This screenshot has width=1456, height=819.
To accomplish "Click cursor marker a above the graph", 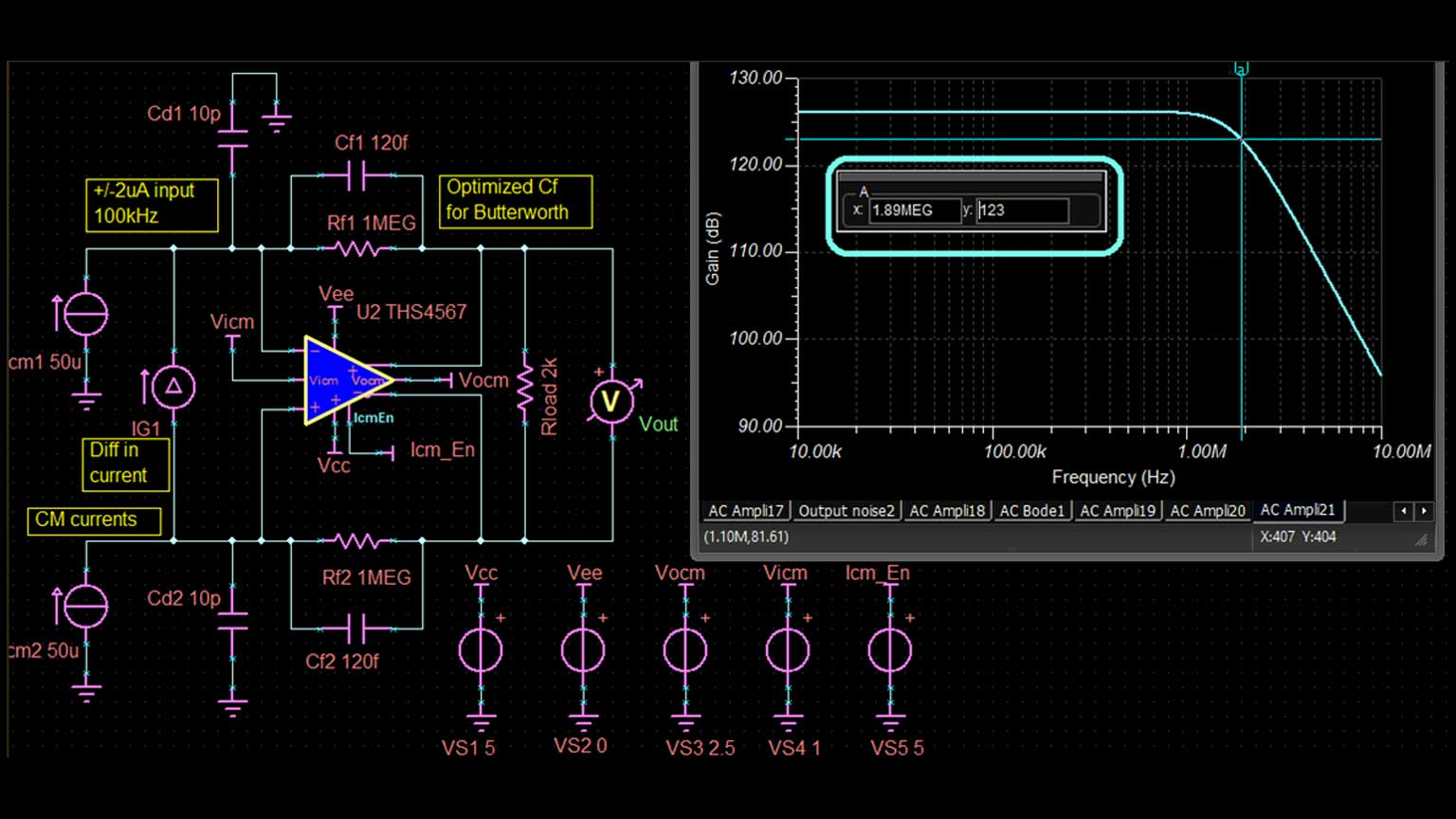I will [x=1242, y=69].
